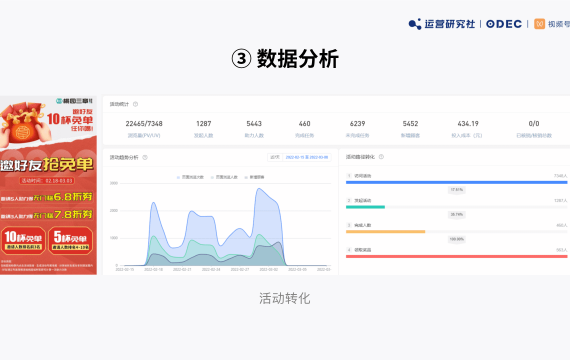Click the help icon beside 活动趋势分析 title
Image resolution: width=570 pixels, height=360 pixels.
(145, 157)
